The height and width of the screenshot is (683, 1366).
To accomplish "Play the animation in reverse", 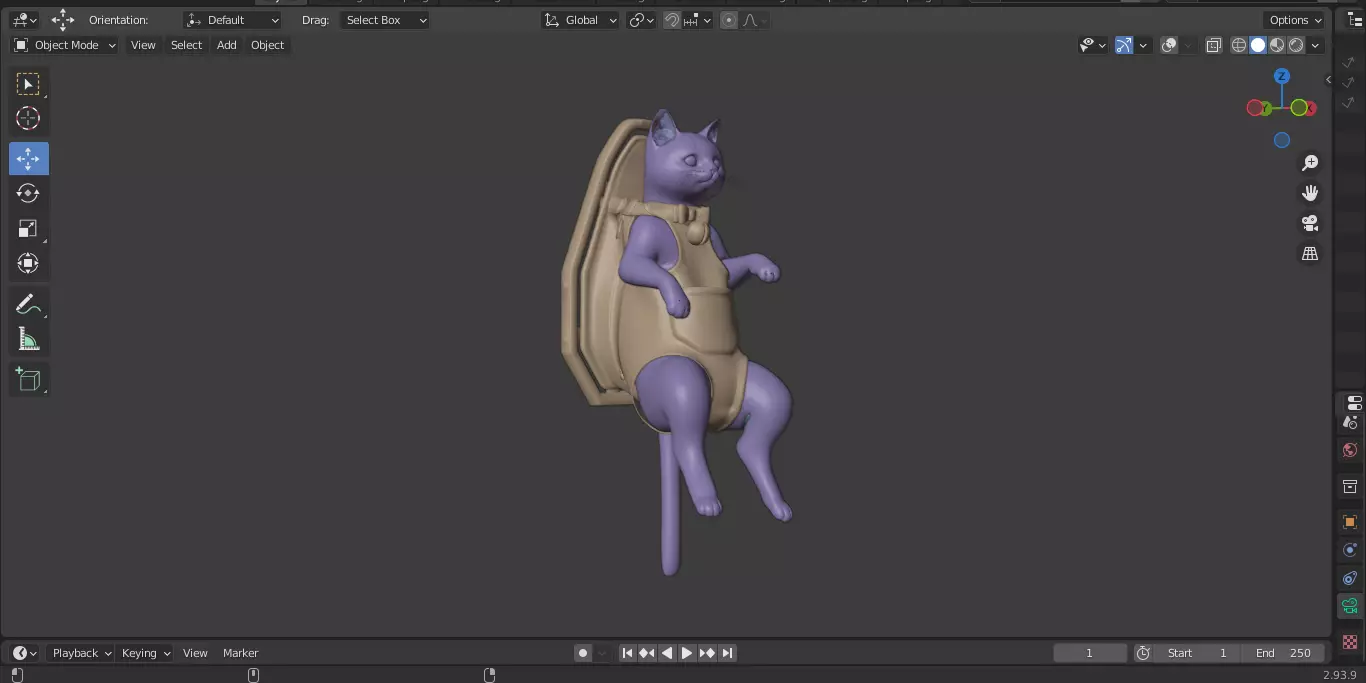I will pyautogui.click(x=667, y=653).
